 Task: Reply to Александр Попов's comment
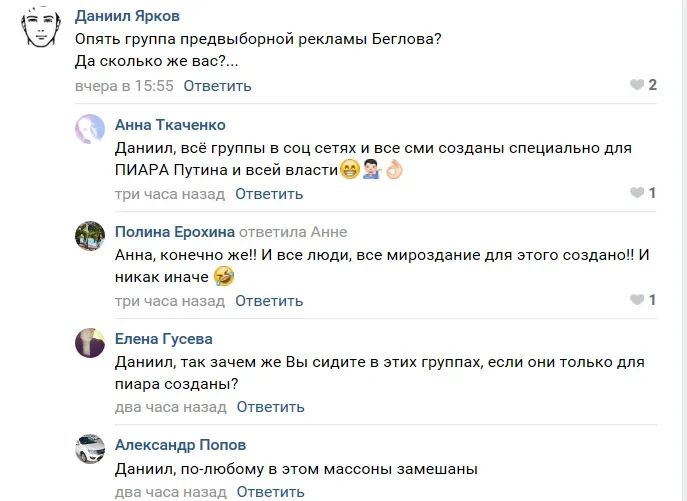(x=269, y=492)
